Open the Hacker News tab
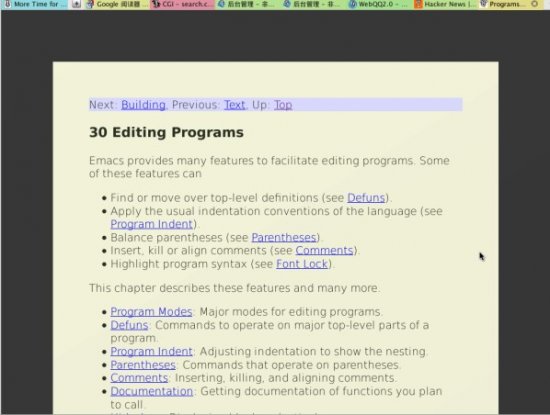Image resolution: width=550 pixels, height=415 pixels. click(445, 4)
